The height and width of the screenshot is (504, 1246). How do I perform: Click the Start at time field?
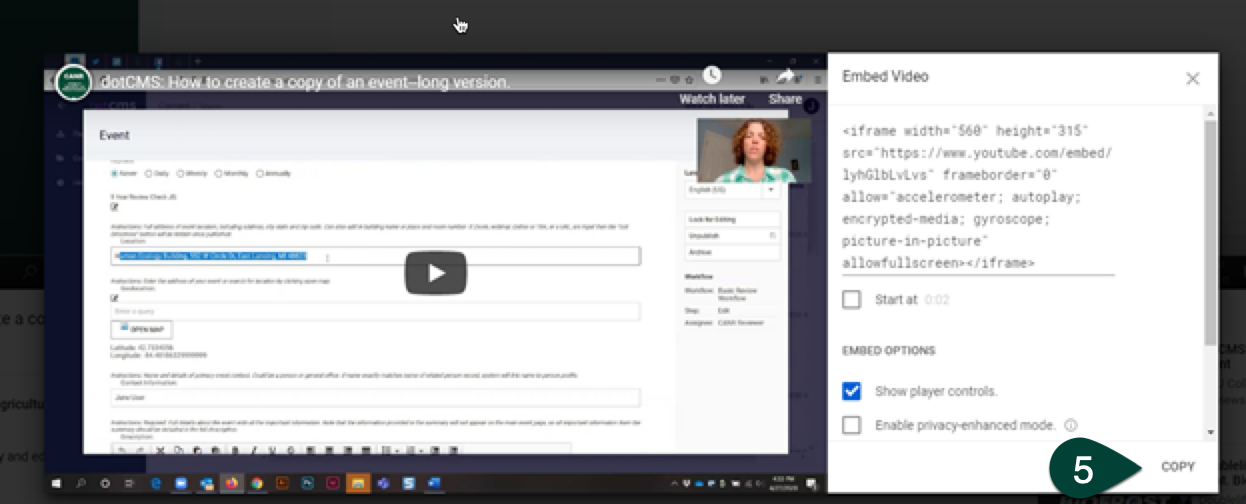pos(936,299)
